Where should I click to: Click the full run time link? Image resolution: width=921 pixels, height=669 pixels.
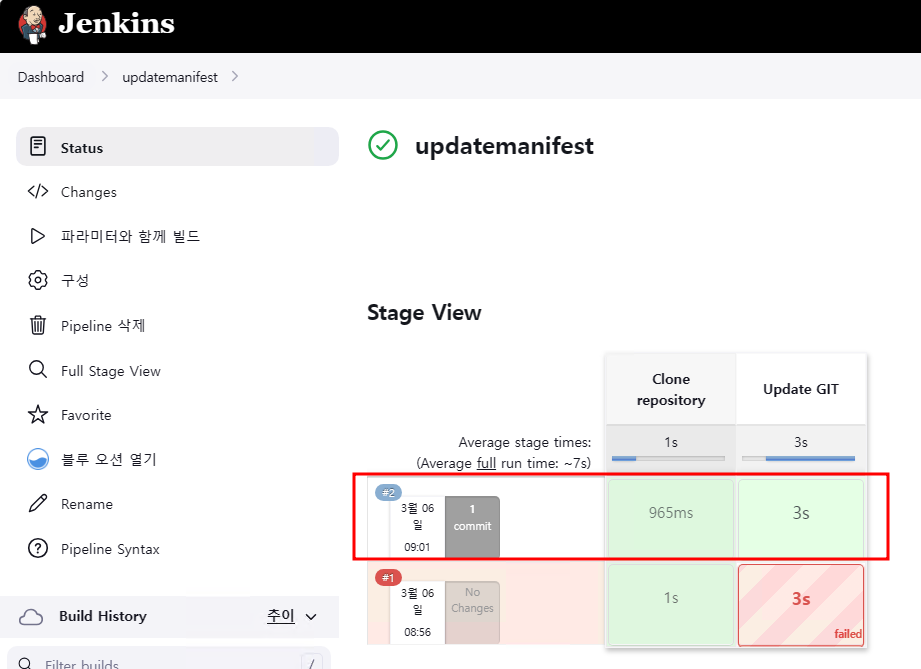(486, 463)
